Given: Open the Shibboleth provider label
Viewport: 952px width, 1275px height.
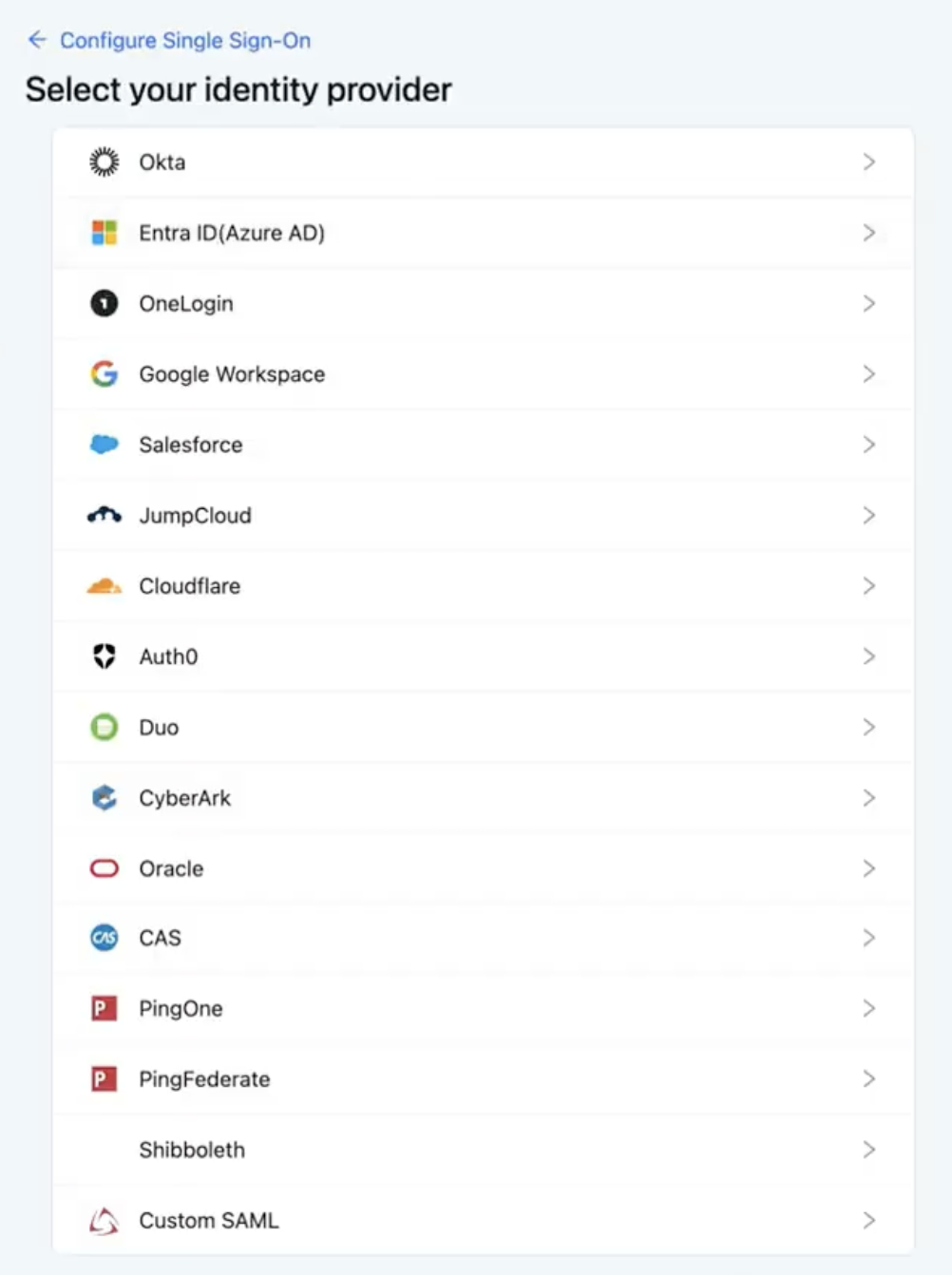Looking at the screenshot, I should point(192,1150).
